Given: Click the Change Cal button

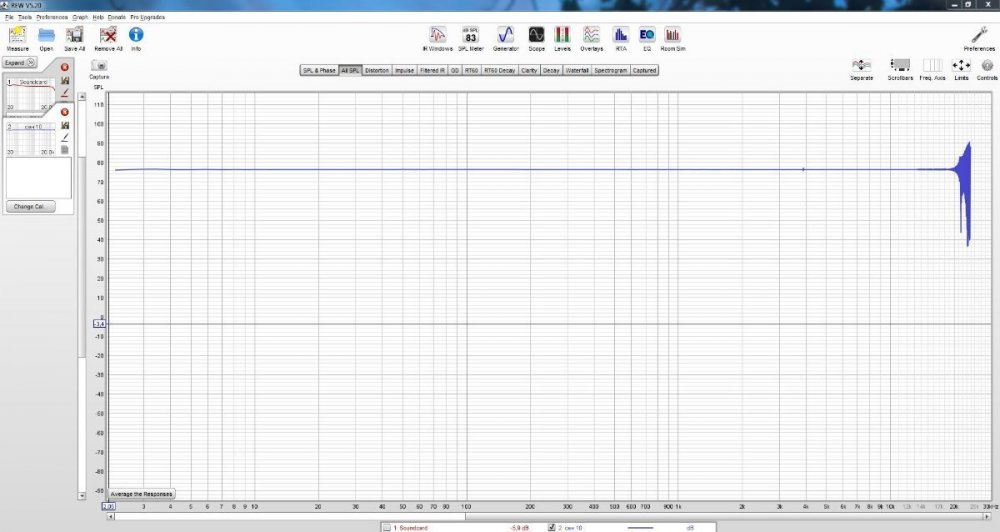Looking at the screenshot, I should (x=29, y=207).
